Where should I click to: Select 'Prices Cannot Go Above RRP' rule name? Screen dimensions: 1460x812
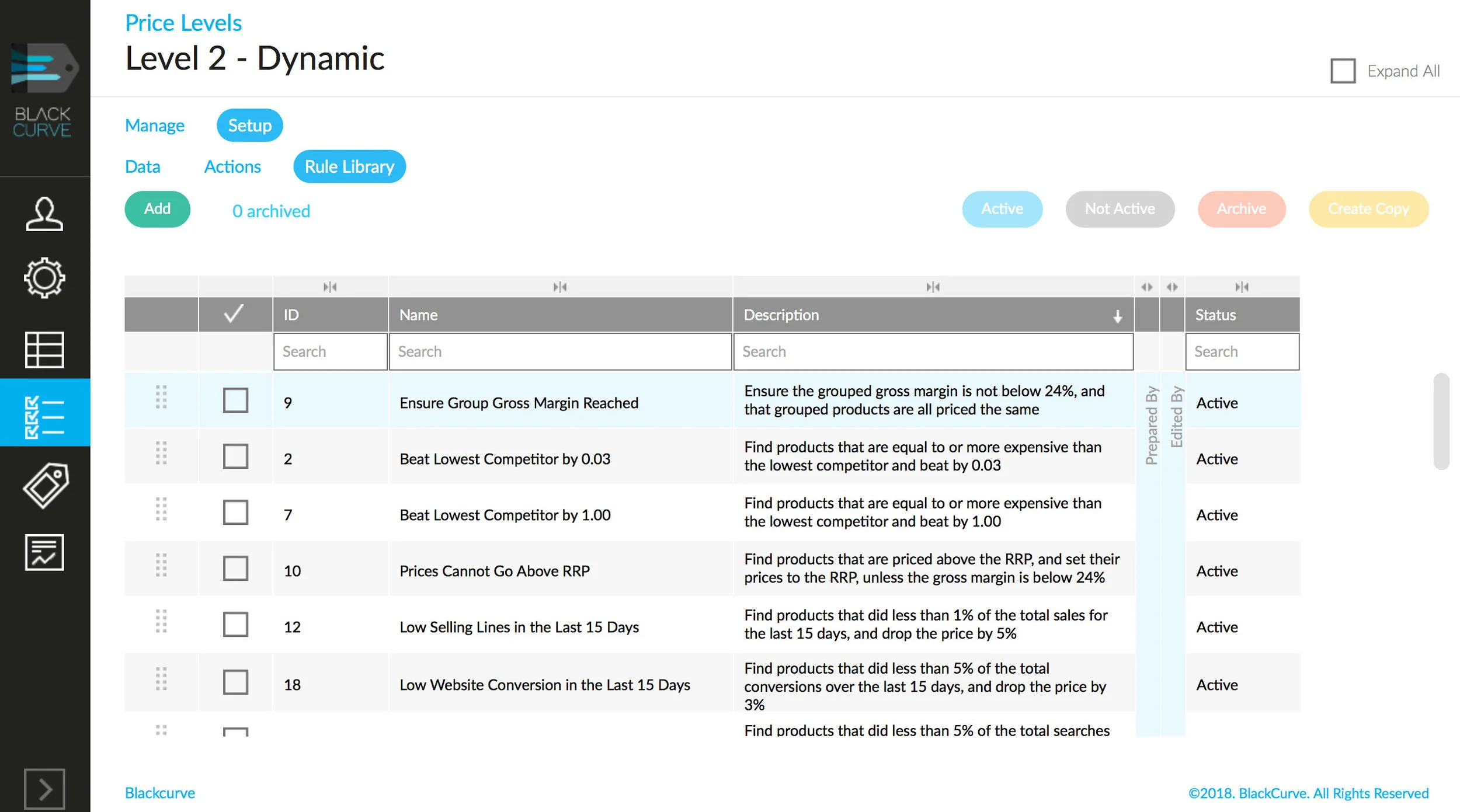pos(495,571)
